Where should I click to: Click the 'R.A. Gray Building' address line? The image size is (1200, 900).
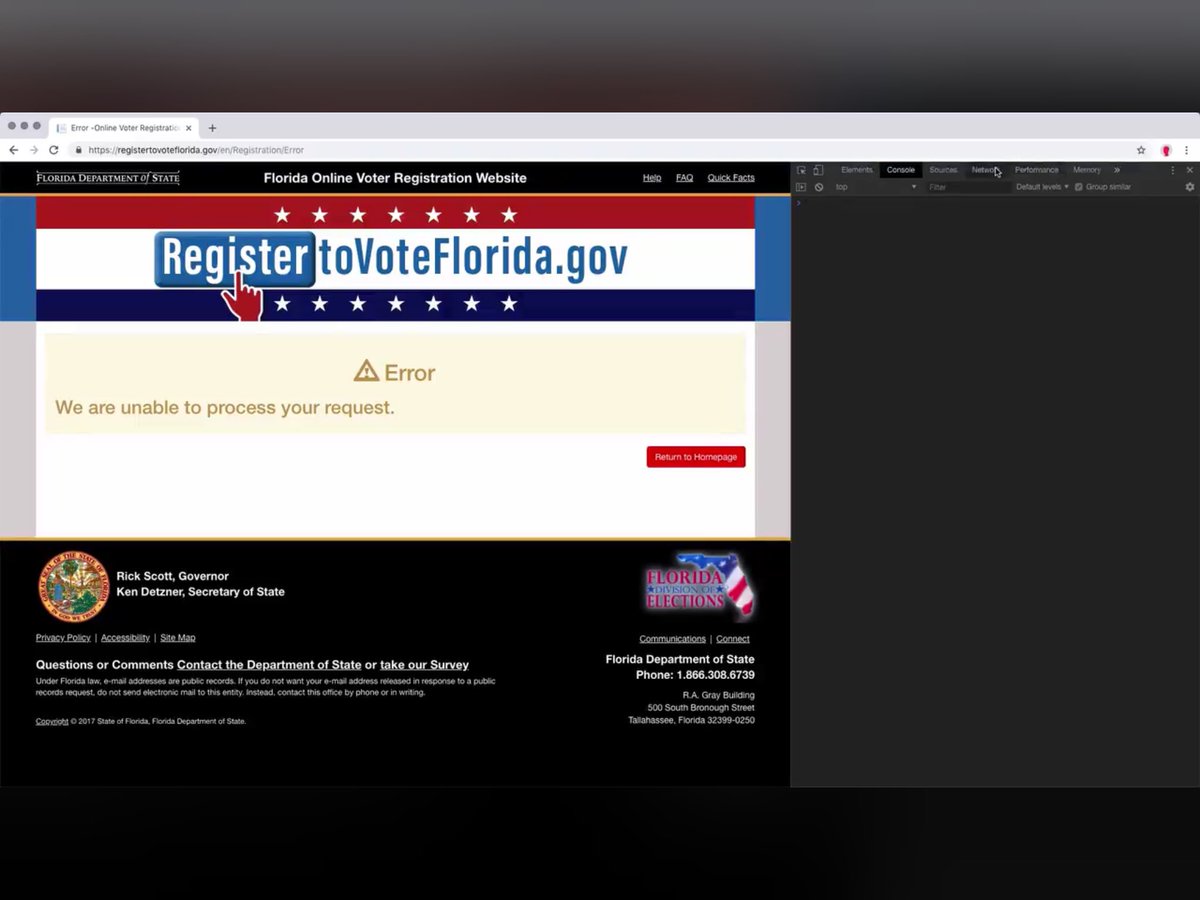pos(719,695)
